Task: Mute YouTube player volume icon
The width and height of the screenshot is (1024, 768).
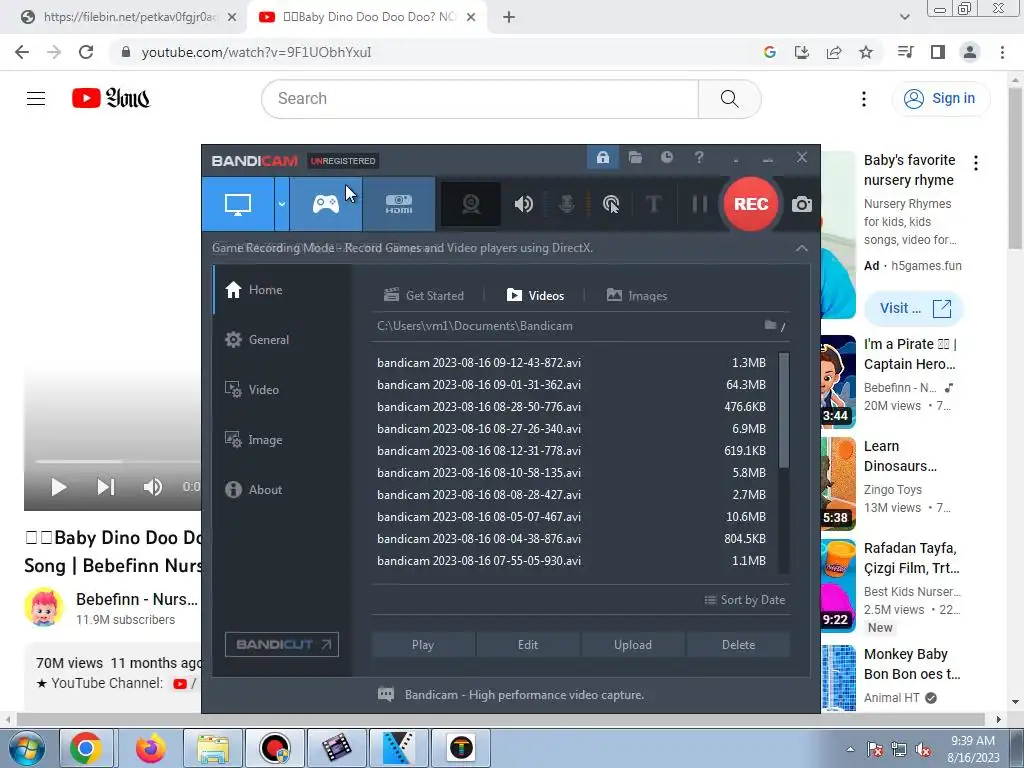Action: pos(152,487)
